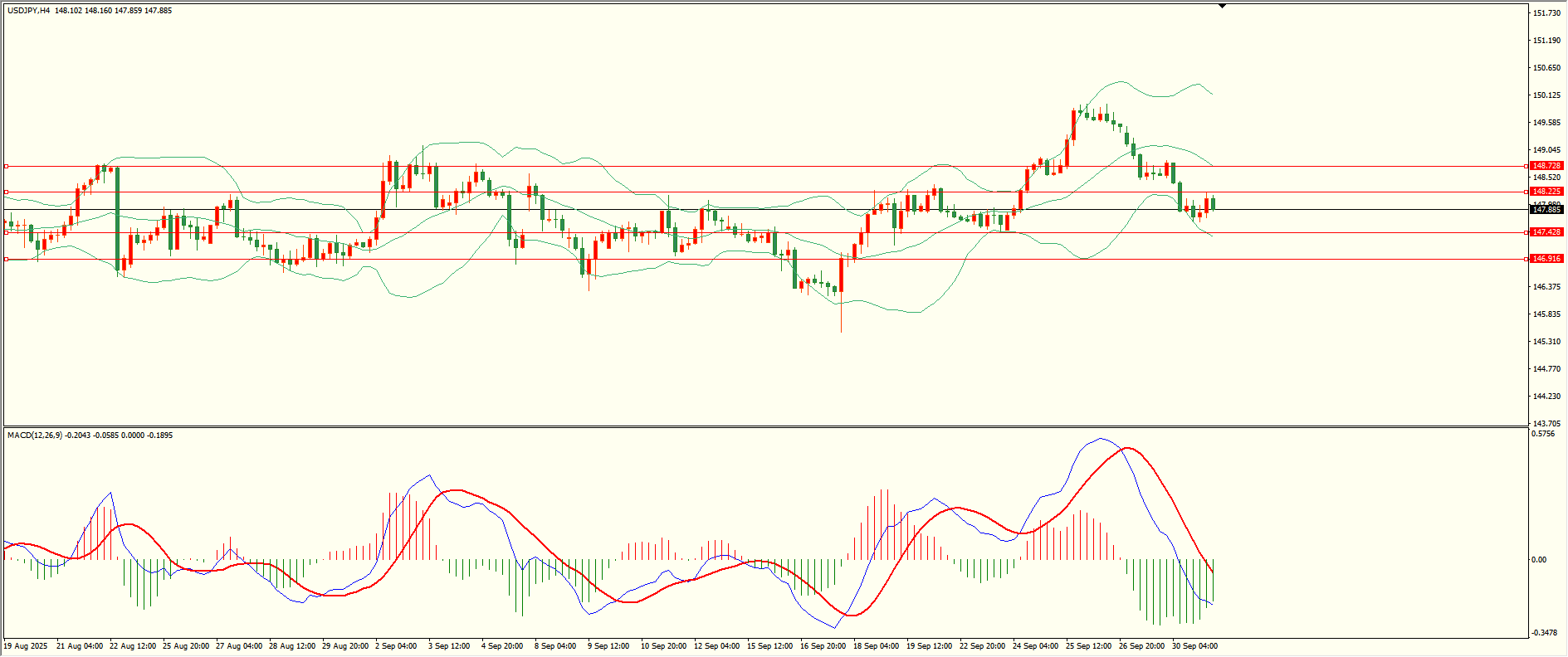Viewport: 1568px width, 657px height.
Task: Click the 30 Sep 04:00 time label
Action: tap(1194, 646)
